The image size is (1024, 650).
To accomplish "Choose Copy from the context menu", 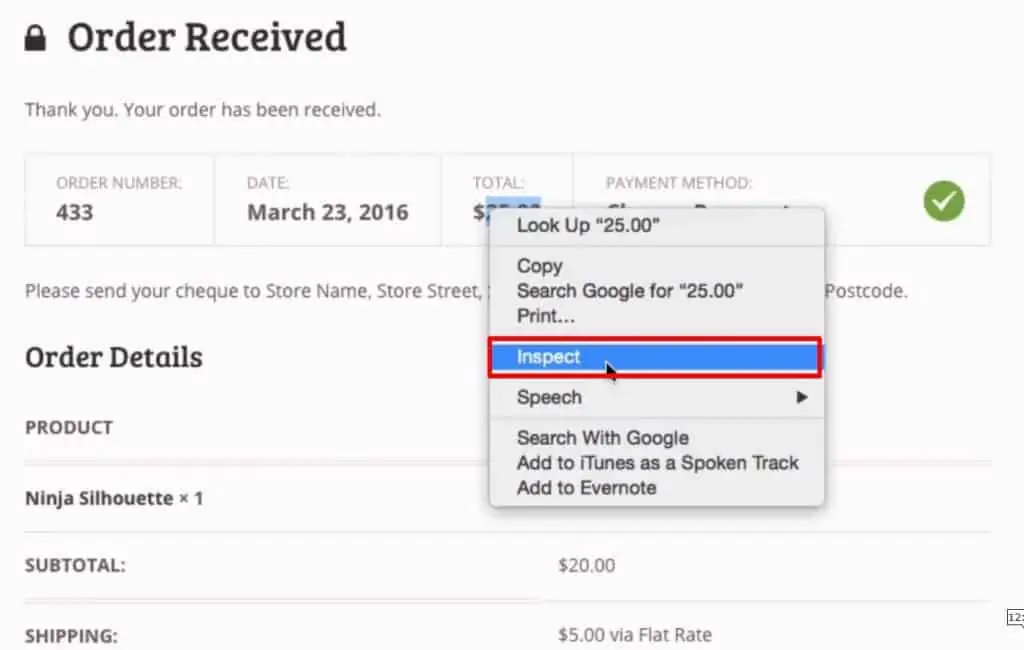I will [x=539, y=266].
